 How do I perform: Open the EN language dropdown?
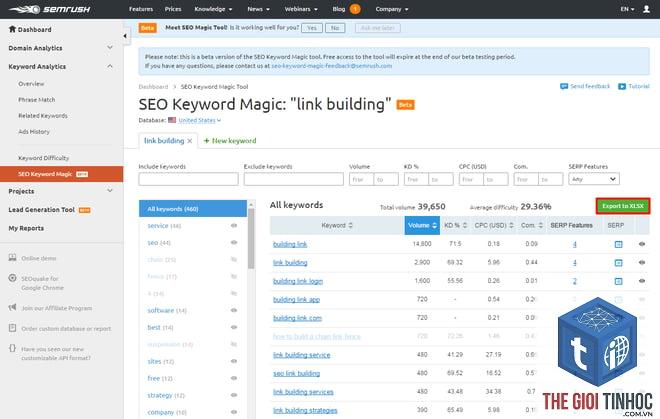(627, 9)
